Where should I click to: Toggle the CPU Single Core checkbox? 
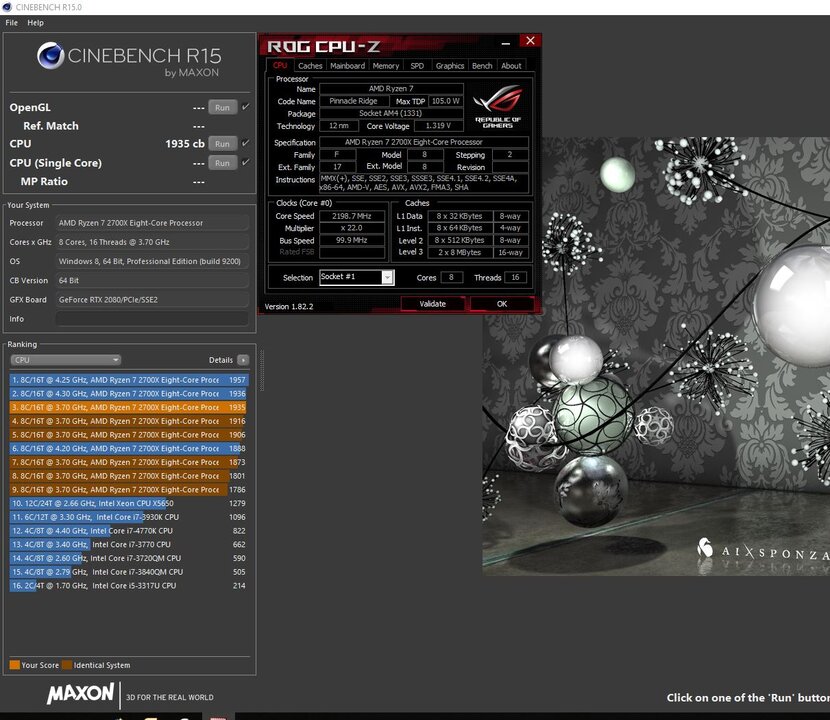(246, 162)
